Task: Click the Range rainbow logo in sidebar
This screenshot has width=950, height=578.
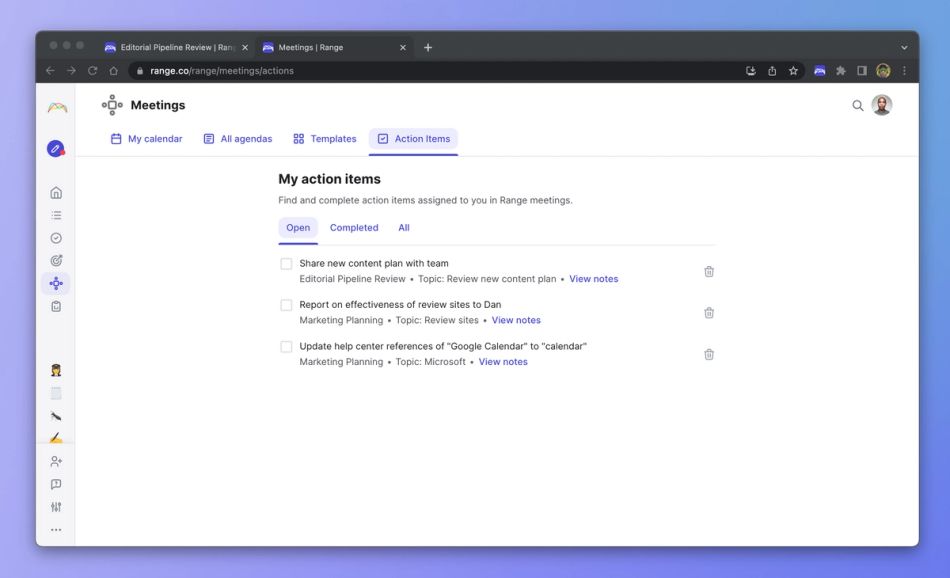Action: (57, 108)
